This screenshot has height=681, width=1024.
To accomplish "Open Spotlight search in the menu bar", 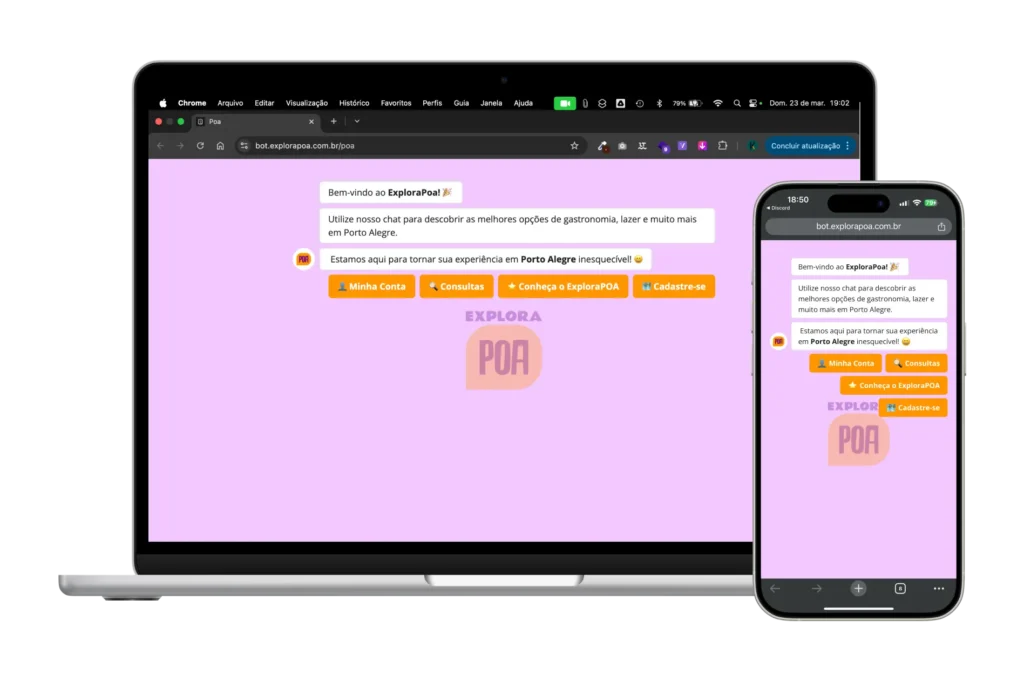I will click(x=737, y=103).
